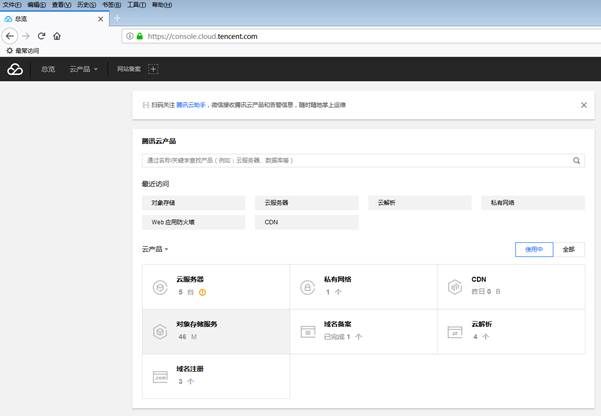Expand the 云产品 dropdown in the top navigation
The width and height of the screenshot is (601, 416).
(83, 69)
